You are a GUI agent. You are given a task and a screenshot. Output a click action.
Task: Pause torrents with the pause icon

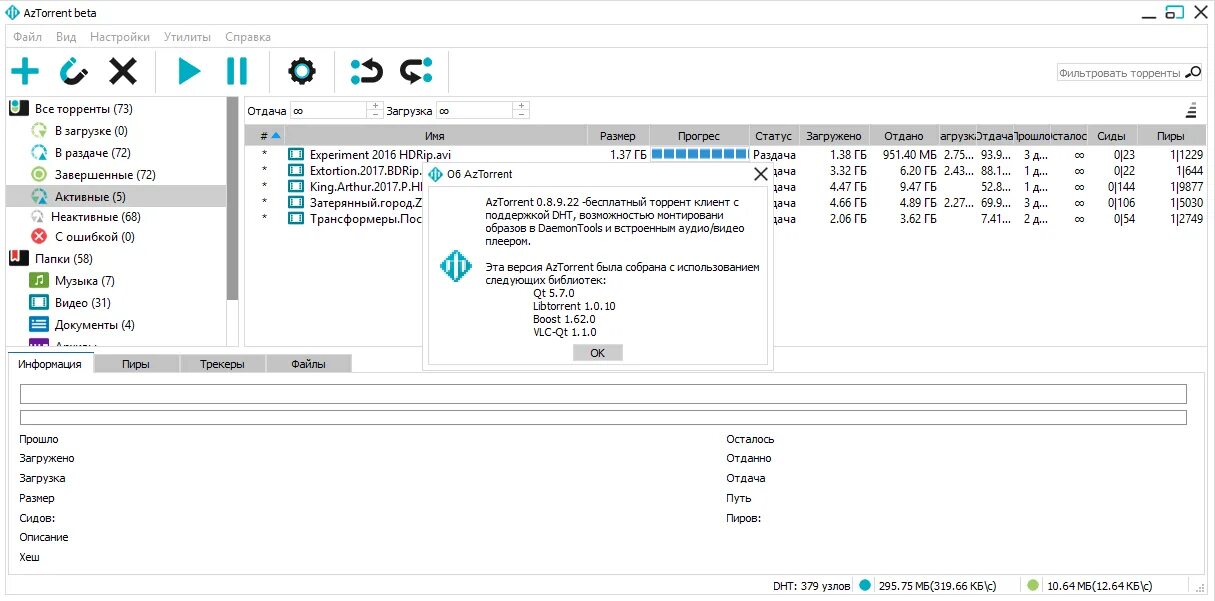(x=237, y=71)
